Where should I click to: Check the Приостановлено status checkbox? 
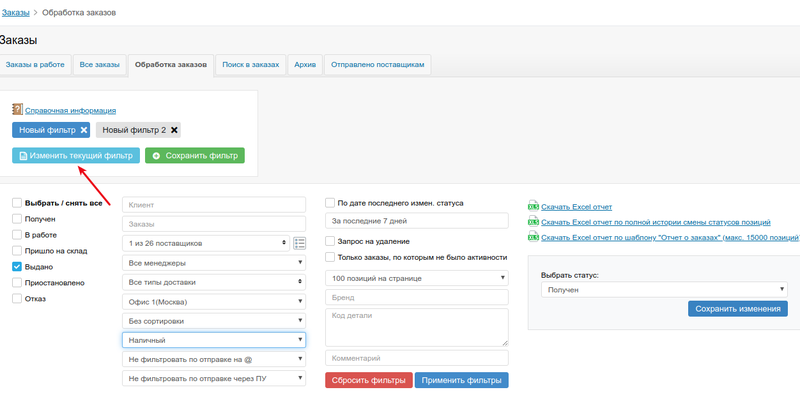pyautogui.click(x=17, y=283)
